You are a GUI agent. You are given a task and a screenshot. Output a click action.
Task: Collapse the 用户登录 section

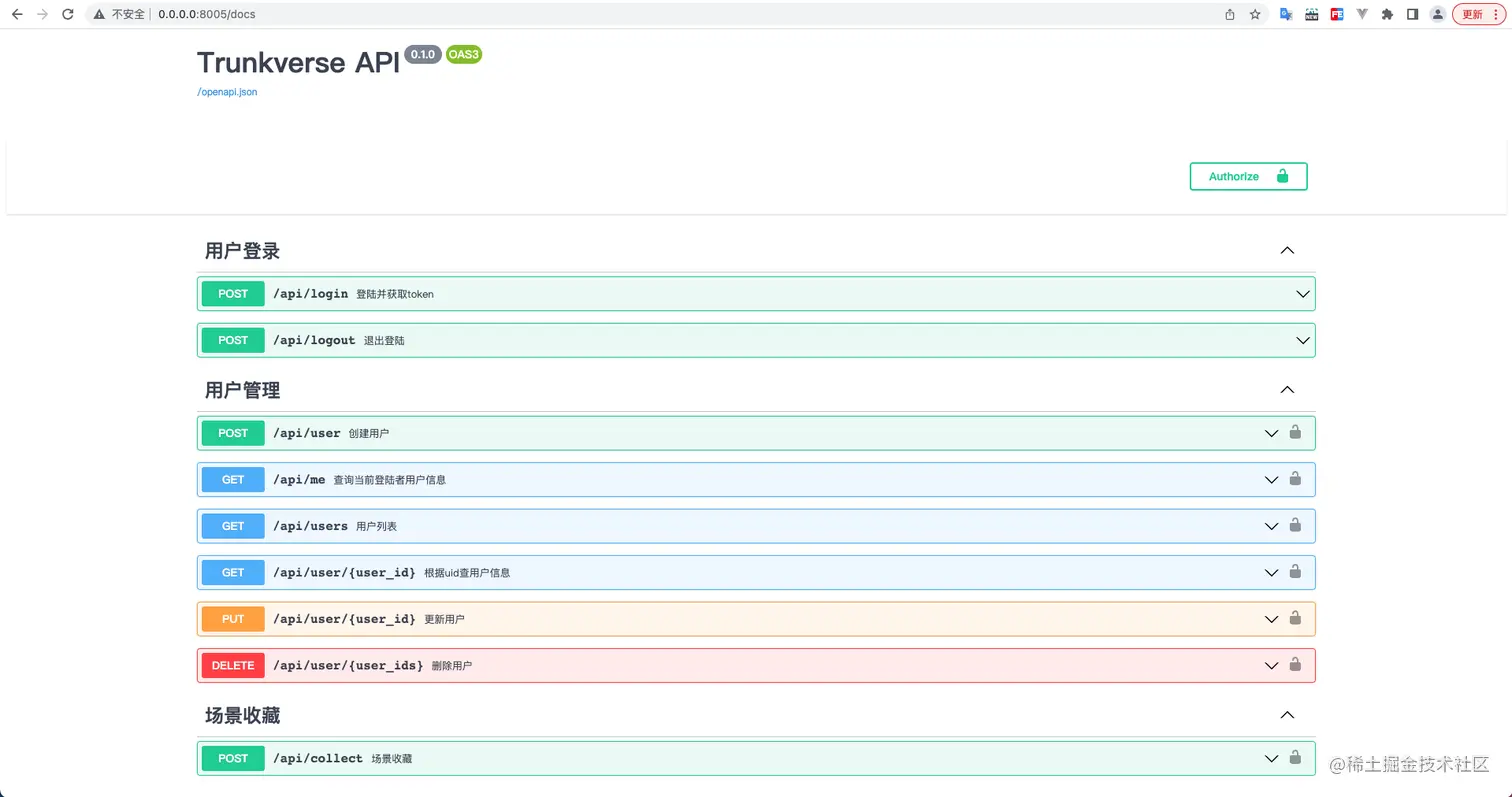(x=1287, y=251)
